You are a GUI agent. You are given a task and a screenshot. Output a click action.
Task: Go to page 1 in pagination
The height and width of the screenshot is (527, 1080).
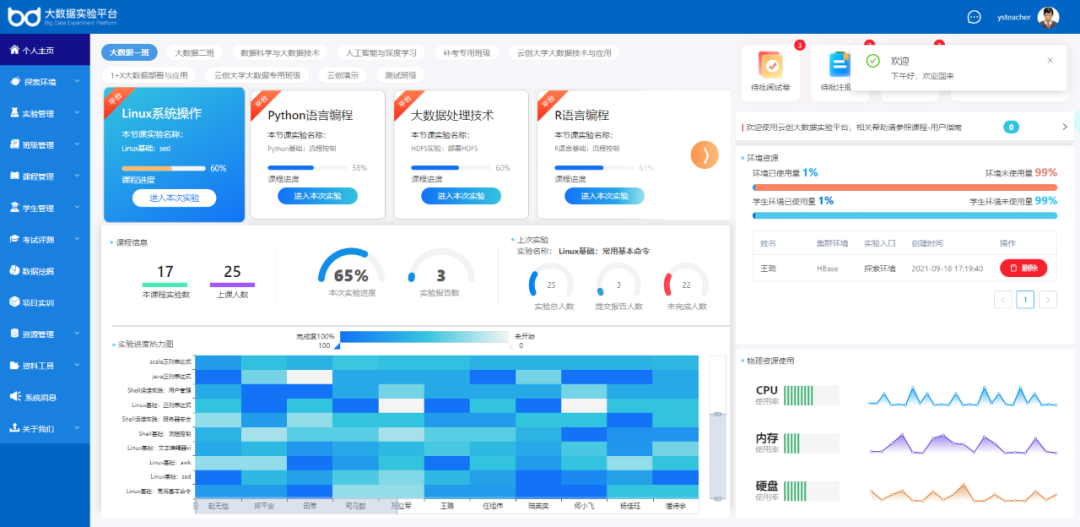[x=1025, y=299]
